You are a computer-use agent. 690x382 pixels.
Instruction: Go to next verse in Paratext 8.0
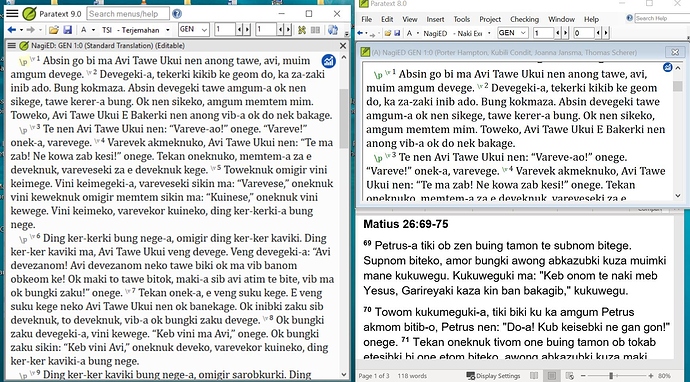pos(606,33)
